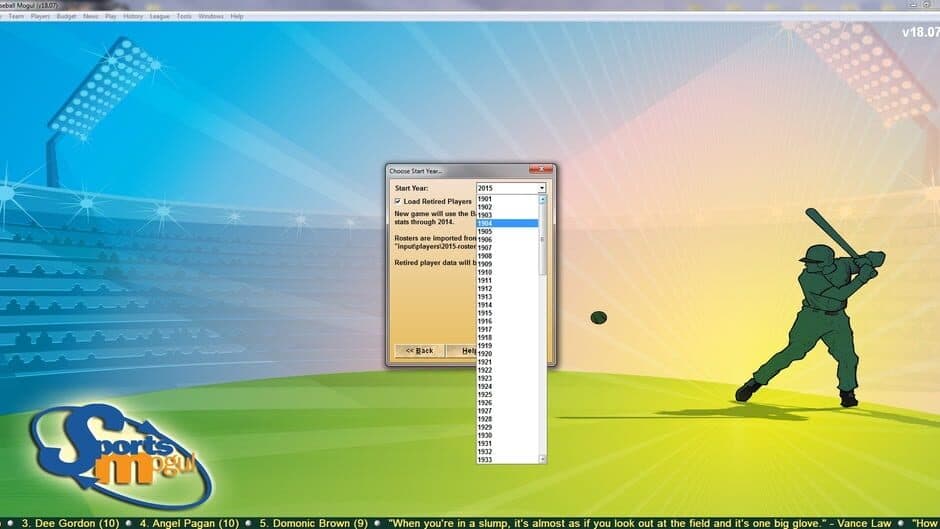This screenshot has width=940, height=529.
Task: Select year 1901 from the list
Action: click(x=507, y=198)
